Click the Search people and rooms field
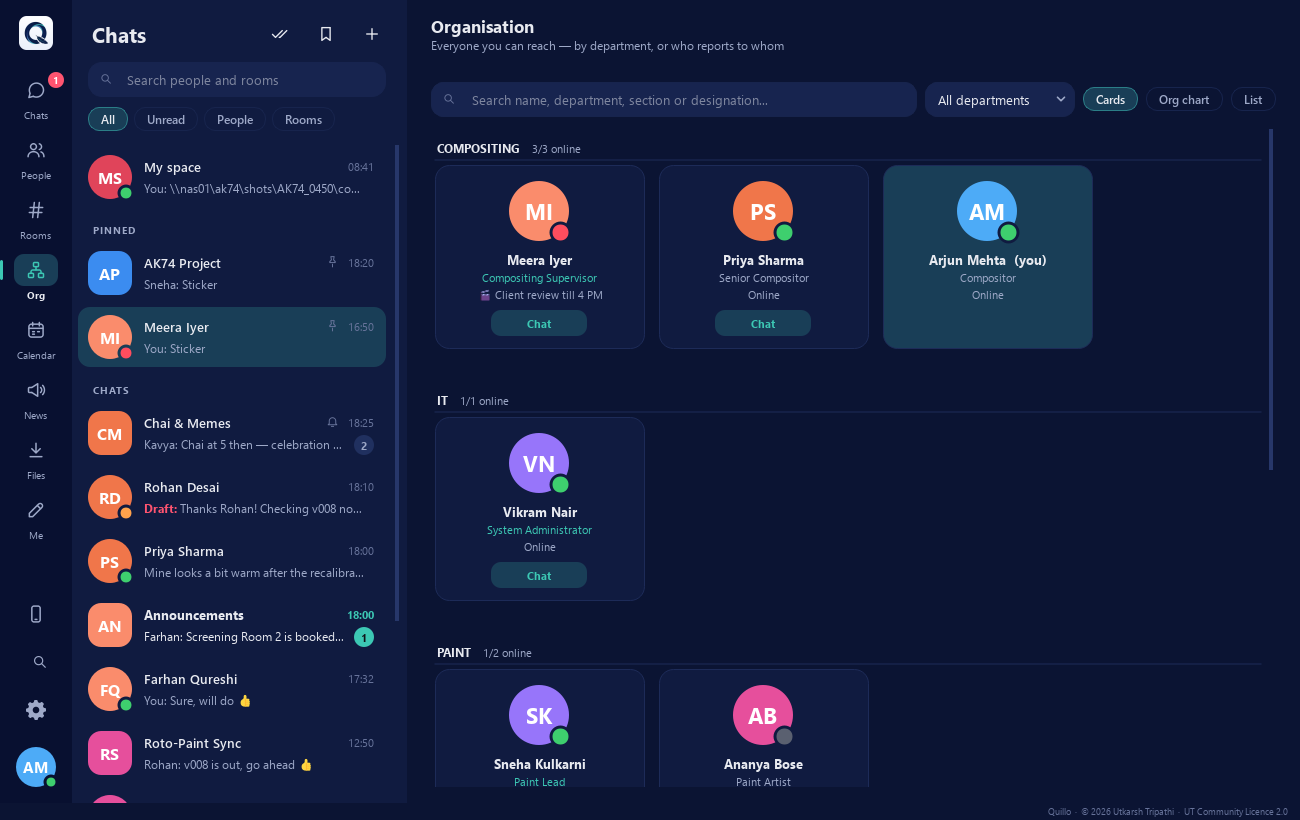 [237, 80]
